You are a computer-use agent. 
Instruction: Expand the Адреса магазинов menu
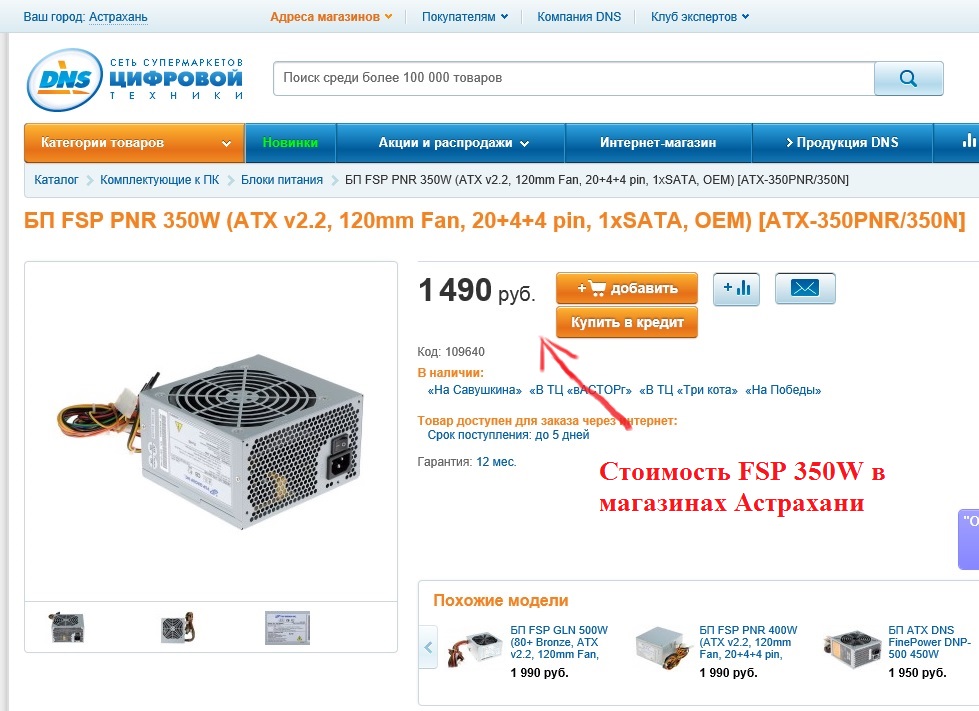pos(331,17)
